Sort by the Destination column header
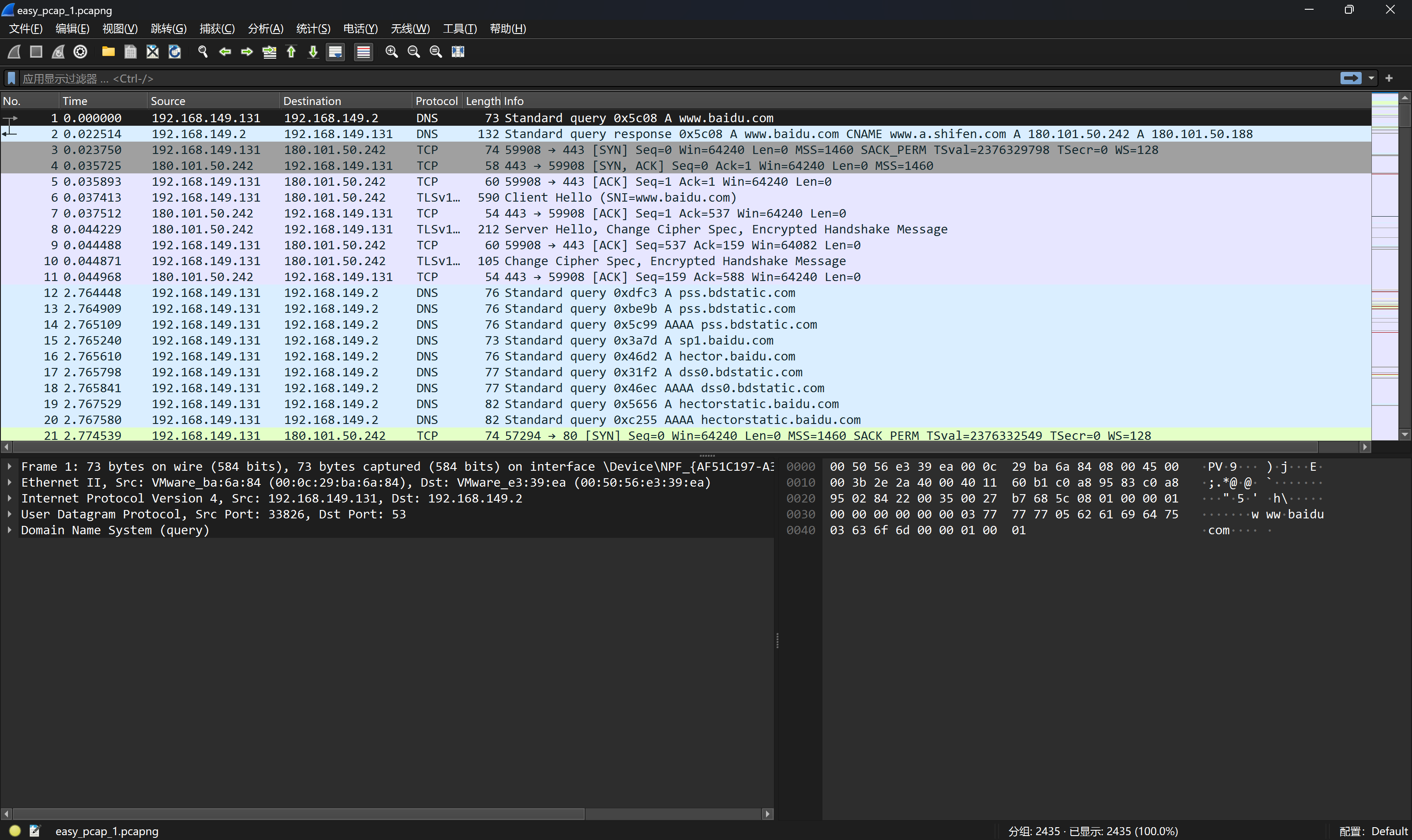 (346, 101)
